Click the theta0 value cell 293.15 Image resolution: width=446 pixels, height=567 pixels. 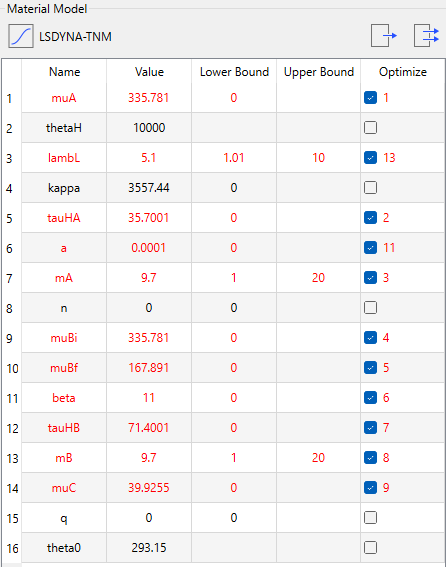[149, 547]
